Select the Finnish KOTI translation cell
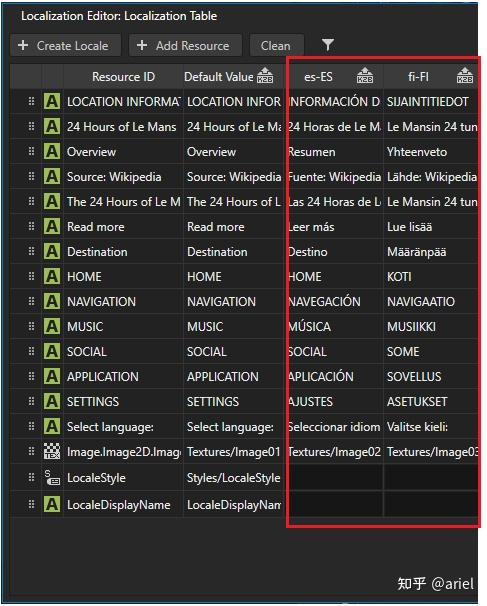This screenshot has width=487, height=606. (431, 277)
